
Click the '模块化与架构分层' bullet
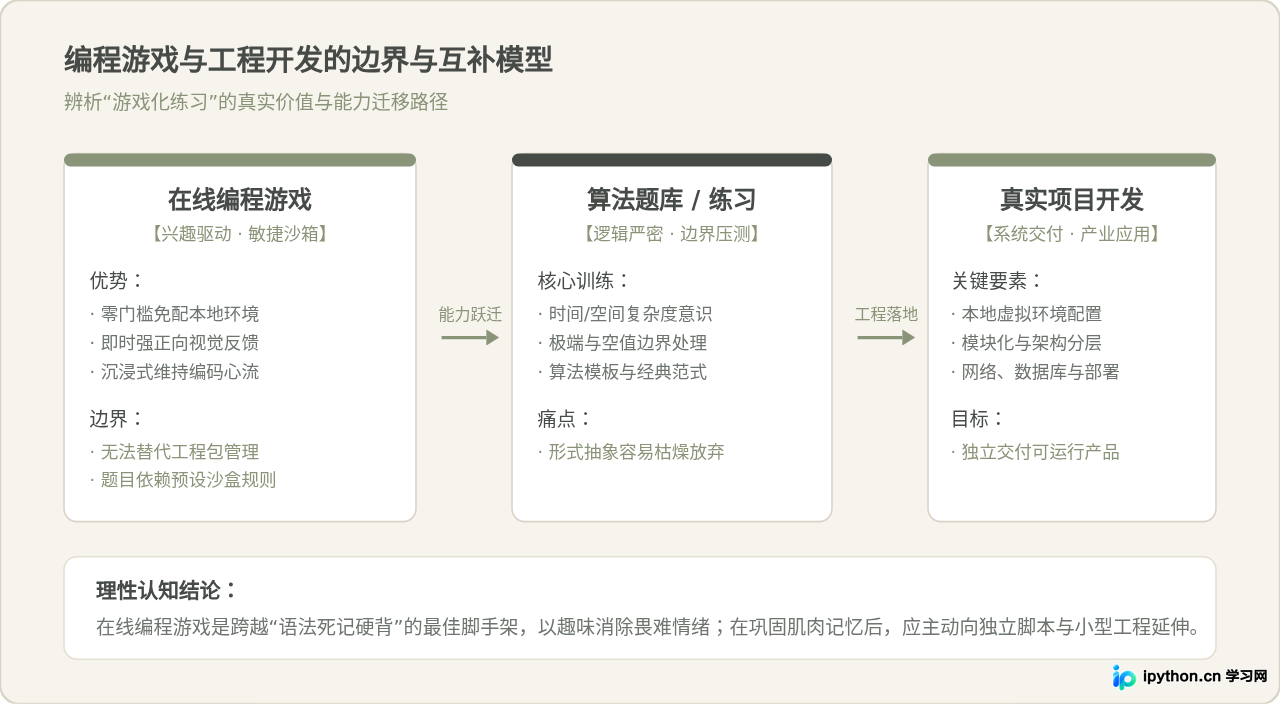pos(1027,343)
